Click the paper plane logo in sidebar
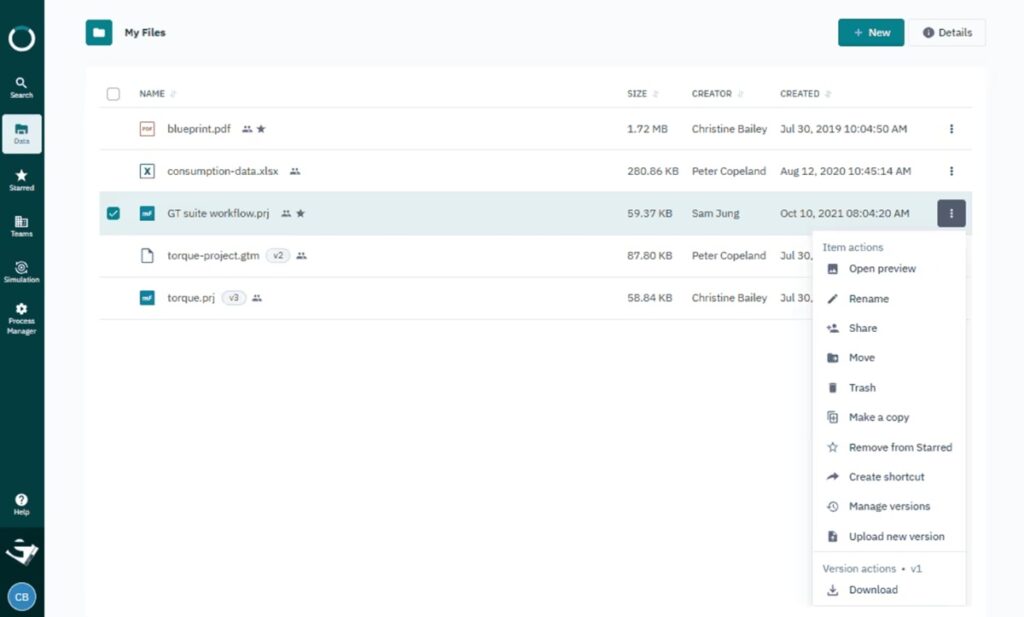The width and height of the screenshot is (1024, 617). point(22,552)
